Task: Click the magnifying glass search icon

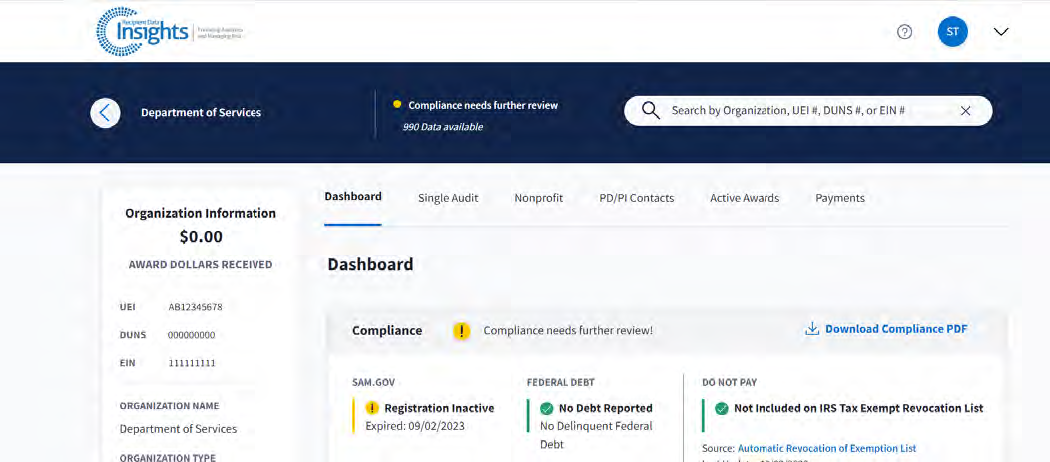Action: pyautogui.click(x=650, y=111)
